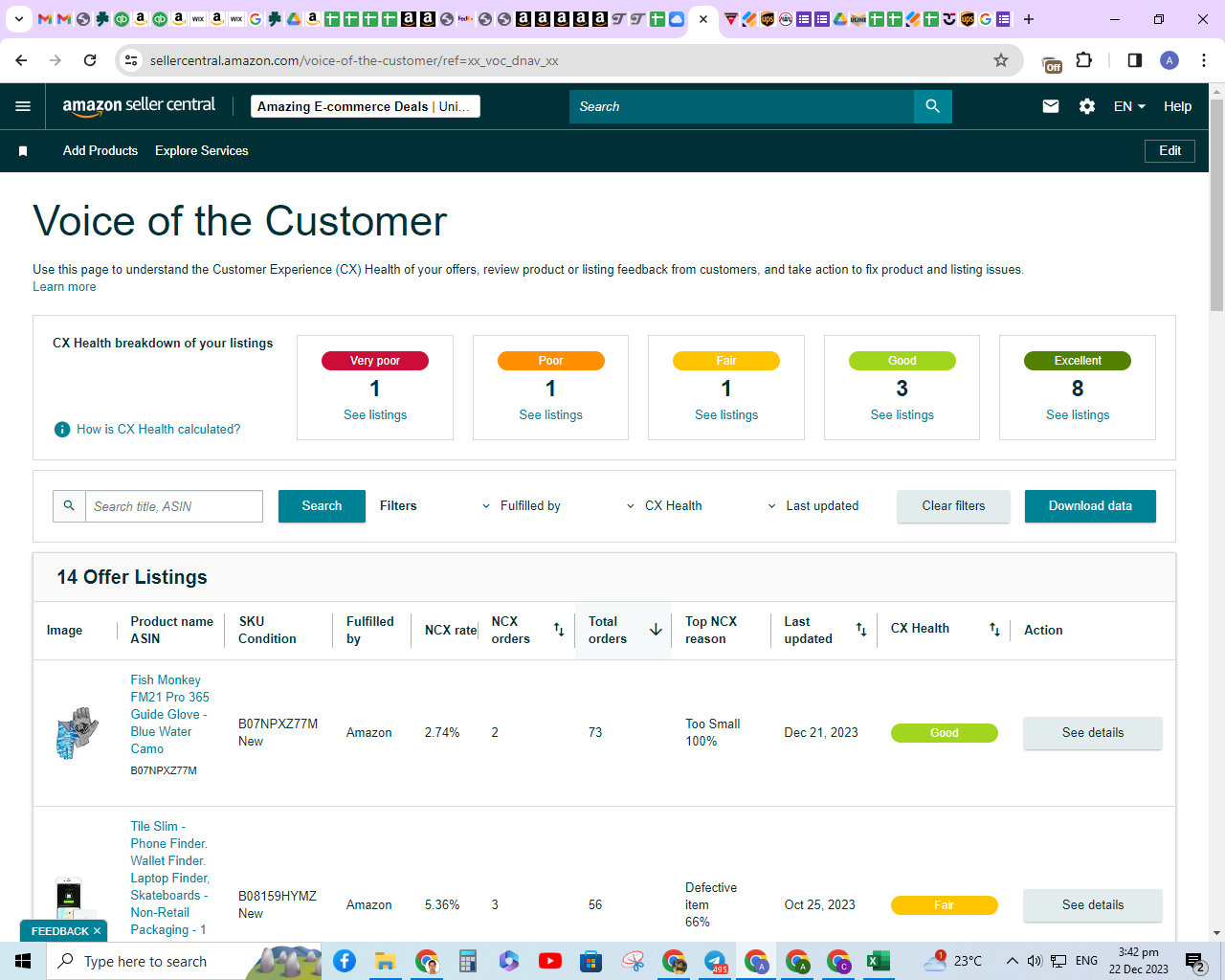Click the bookmark flag icon in navbar
Image resolution: width=1225 pixels, height=980 pixels.
[23, 151]
